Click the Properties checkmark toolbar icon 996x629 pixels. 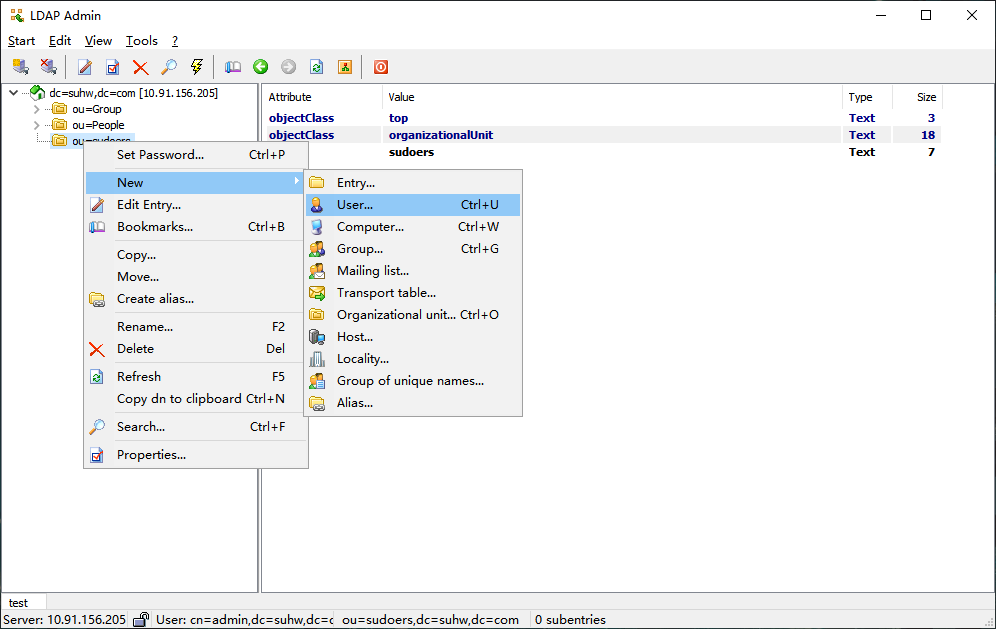pos(112,67)
